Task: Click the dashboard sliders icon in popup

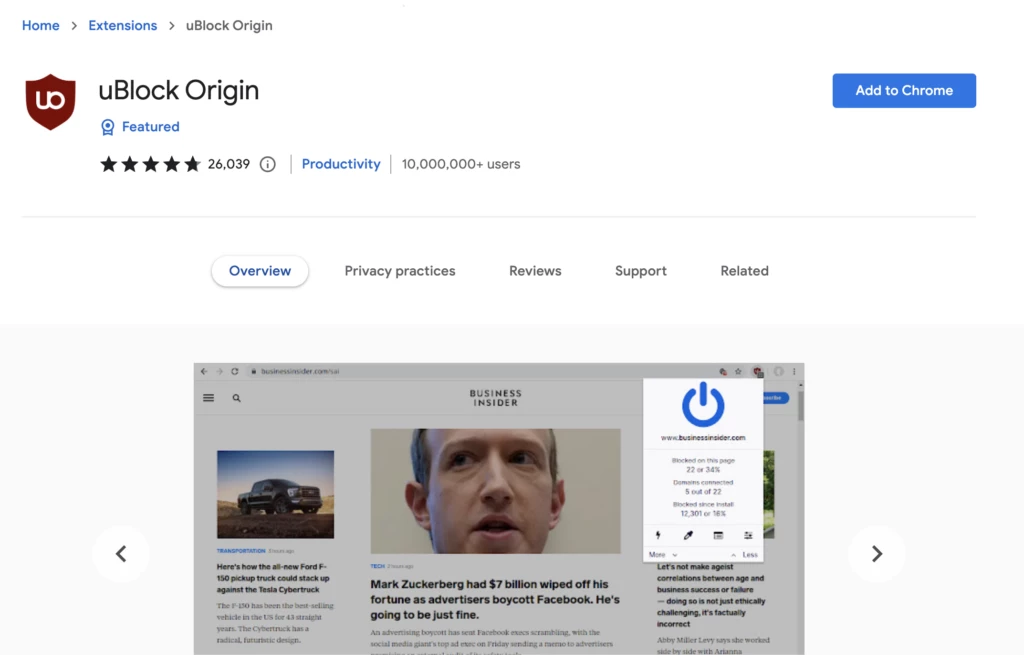Action: tap(748, 535)
